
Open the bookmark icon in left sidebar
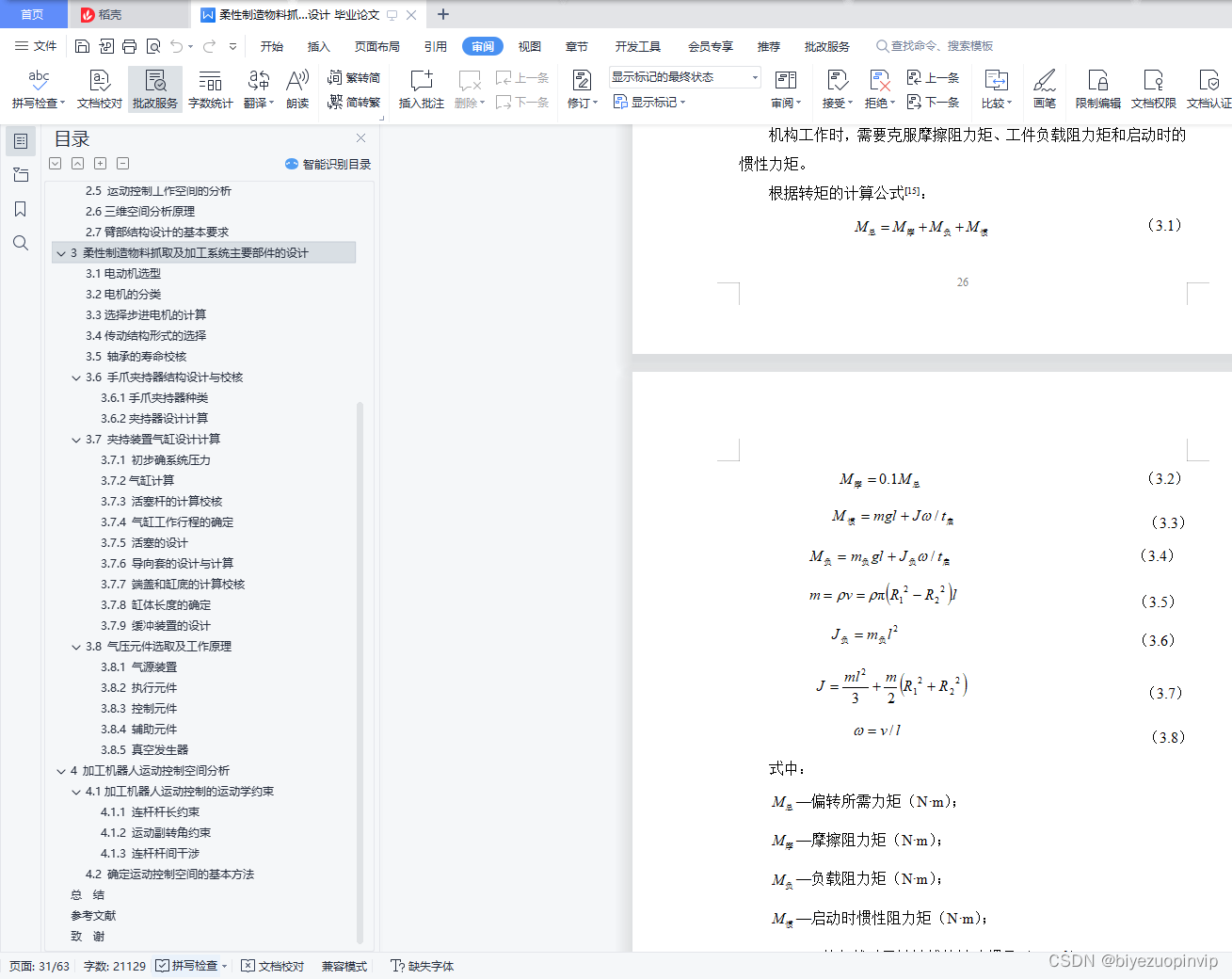[21, 209]
